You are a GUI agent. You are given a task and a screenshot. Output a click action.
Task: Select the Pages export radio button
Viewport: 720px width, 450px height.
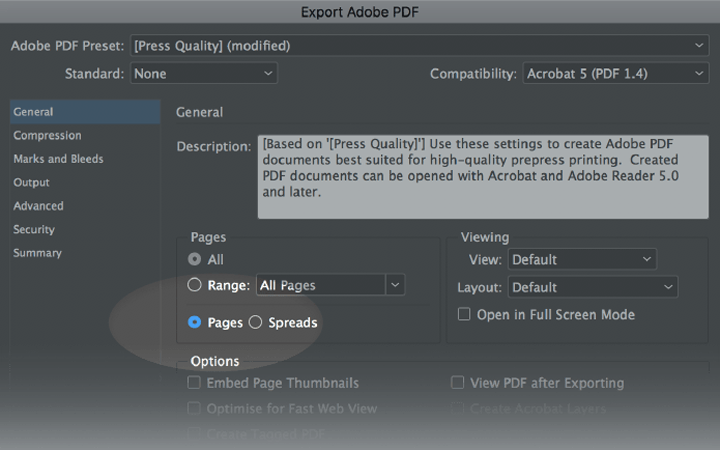tap(195, 322)
